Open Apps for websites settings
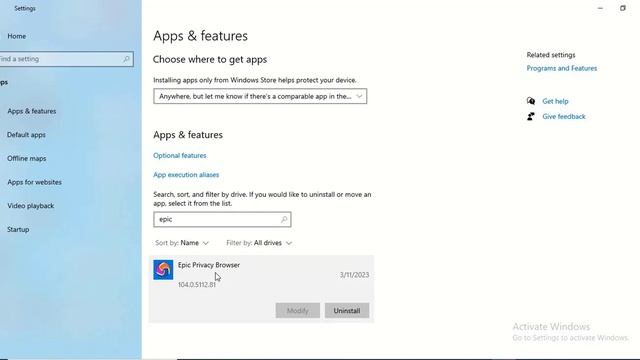Viewport: 640px width, 360px height. coord(34,182)
